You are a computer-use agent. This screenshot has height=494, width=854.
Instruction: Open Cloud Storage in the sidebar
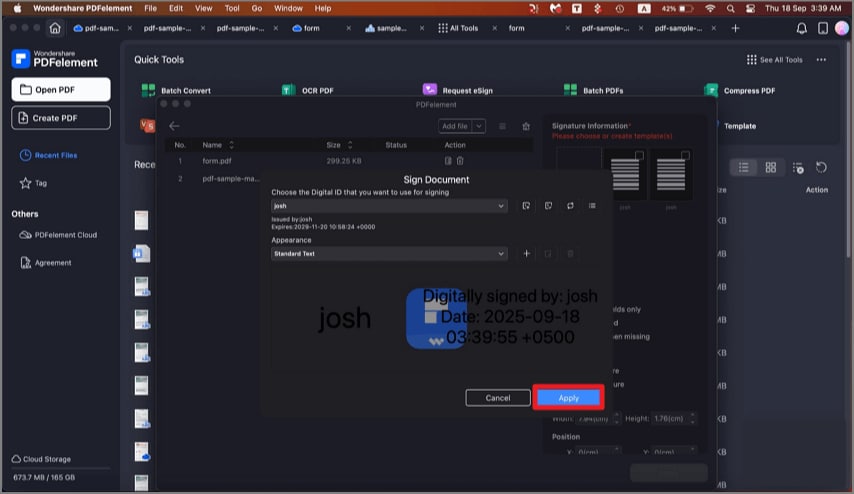point(41,459)
